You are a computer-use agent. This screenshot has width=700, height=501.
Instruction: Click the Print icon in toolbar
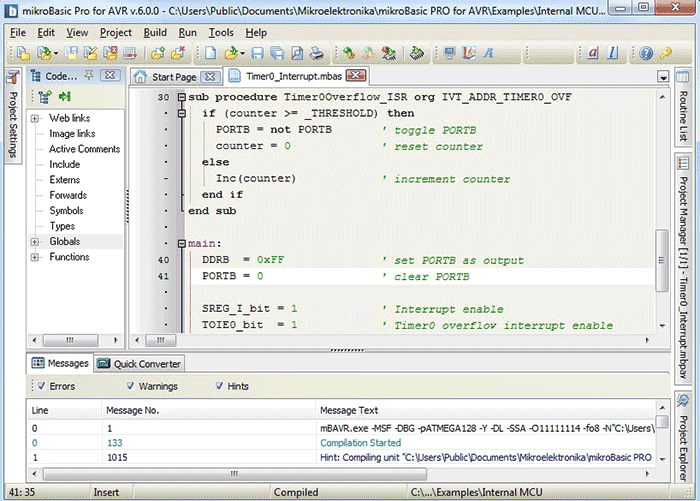click(315, 53)
